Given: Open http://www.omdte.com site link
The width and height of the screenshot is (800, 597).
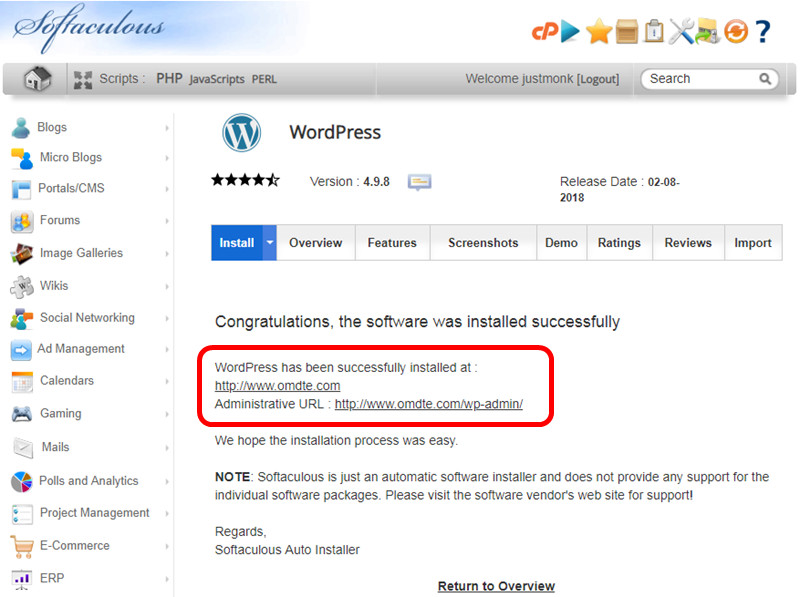Looking at the screenshot, I should (278, 386).
